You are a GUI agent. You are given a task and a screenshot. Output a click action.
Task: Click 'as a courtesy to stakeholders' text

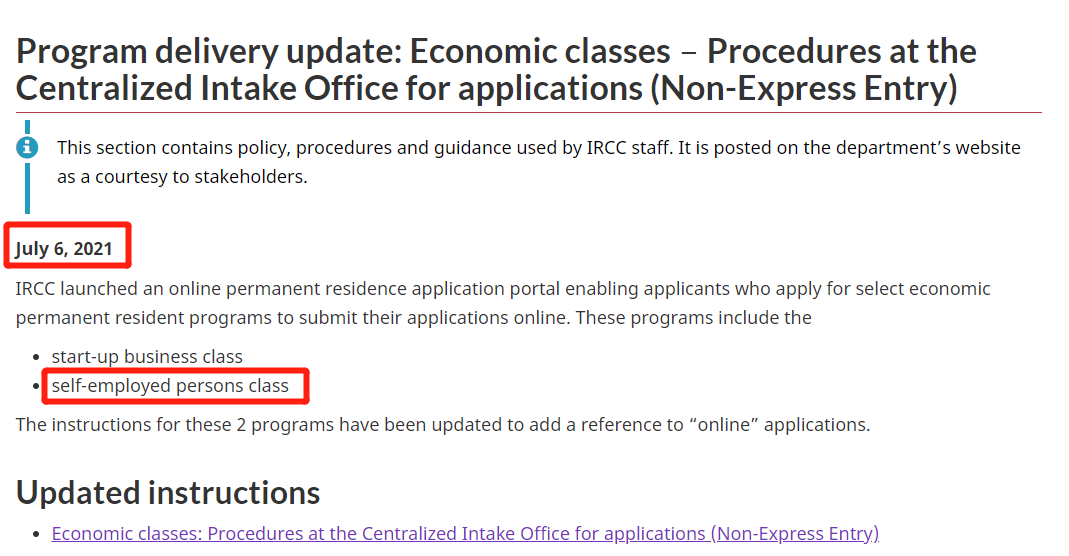[182, 176]
